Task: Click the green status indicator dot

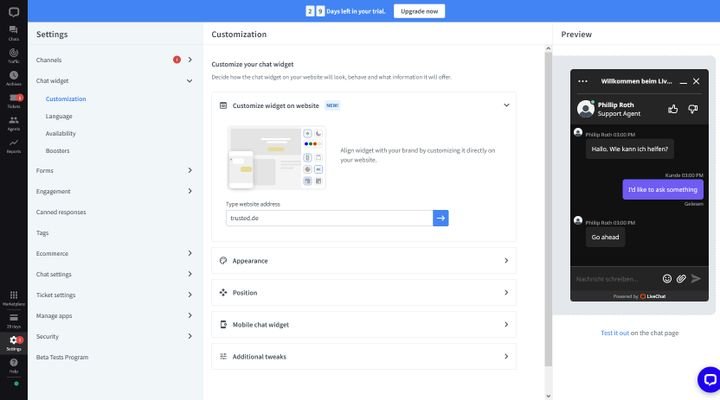Action: [16, 383]
